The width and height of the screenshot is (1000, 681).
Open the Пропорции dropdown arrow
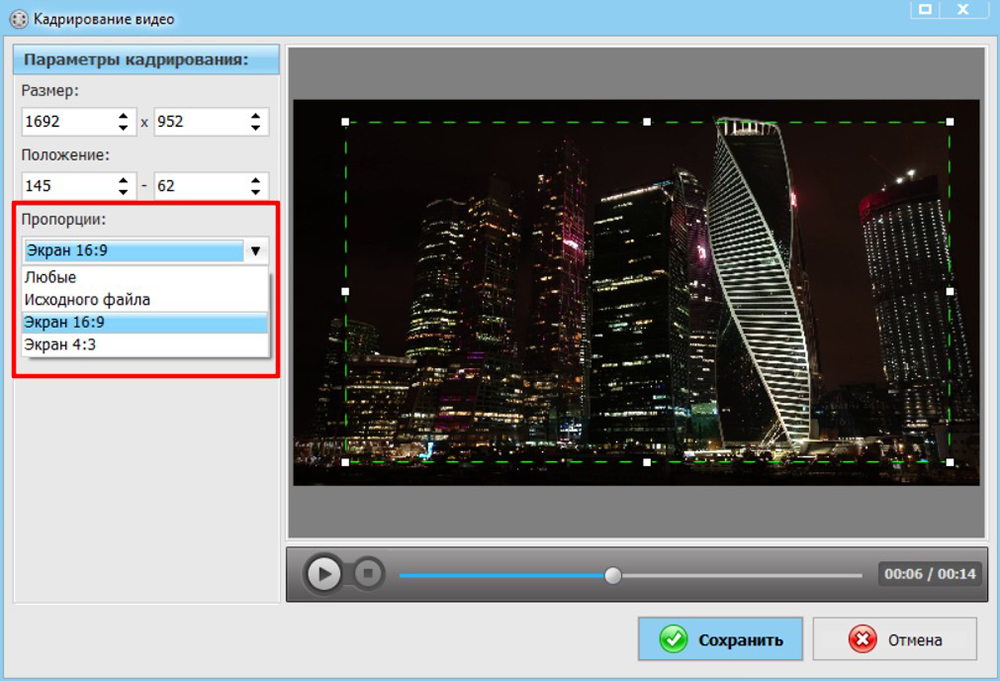tap(256, 251)
